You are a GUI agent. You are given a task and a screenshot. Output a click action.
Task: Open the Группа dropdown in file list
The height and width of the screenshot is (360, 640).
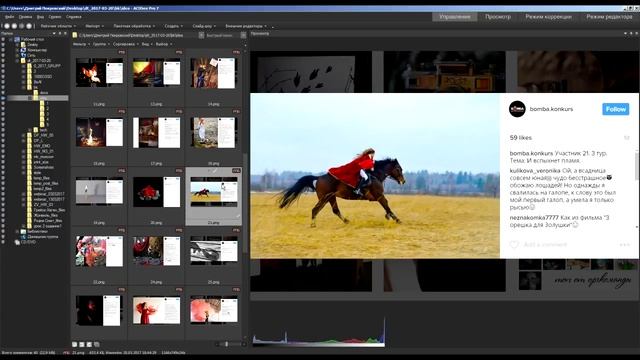101,44
